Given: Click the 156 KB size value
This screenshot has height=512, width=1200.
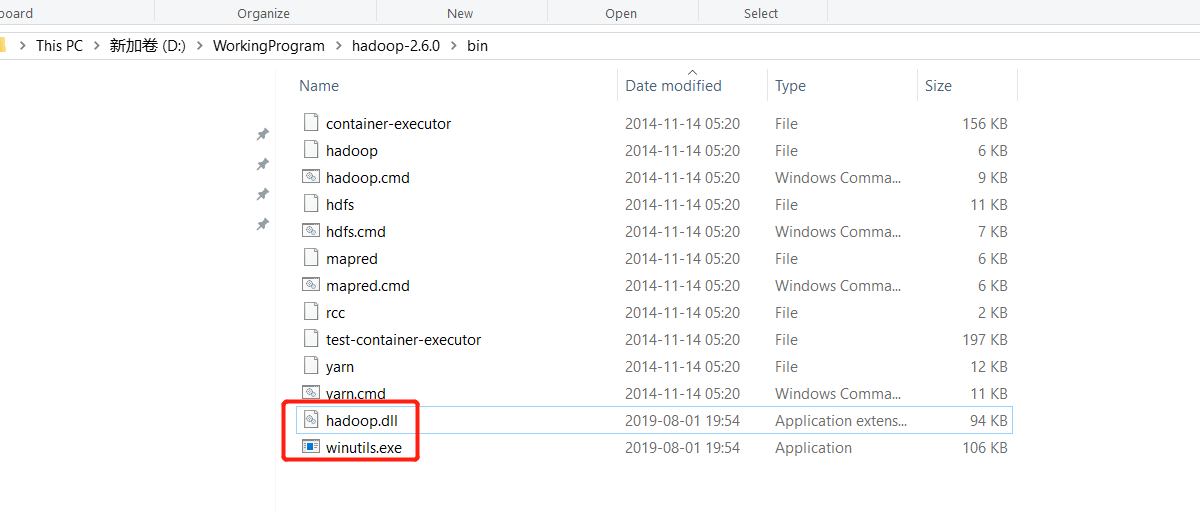Looking at the screenshot, I should coord(985,124).
